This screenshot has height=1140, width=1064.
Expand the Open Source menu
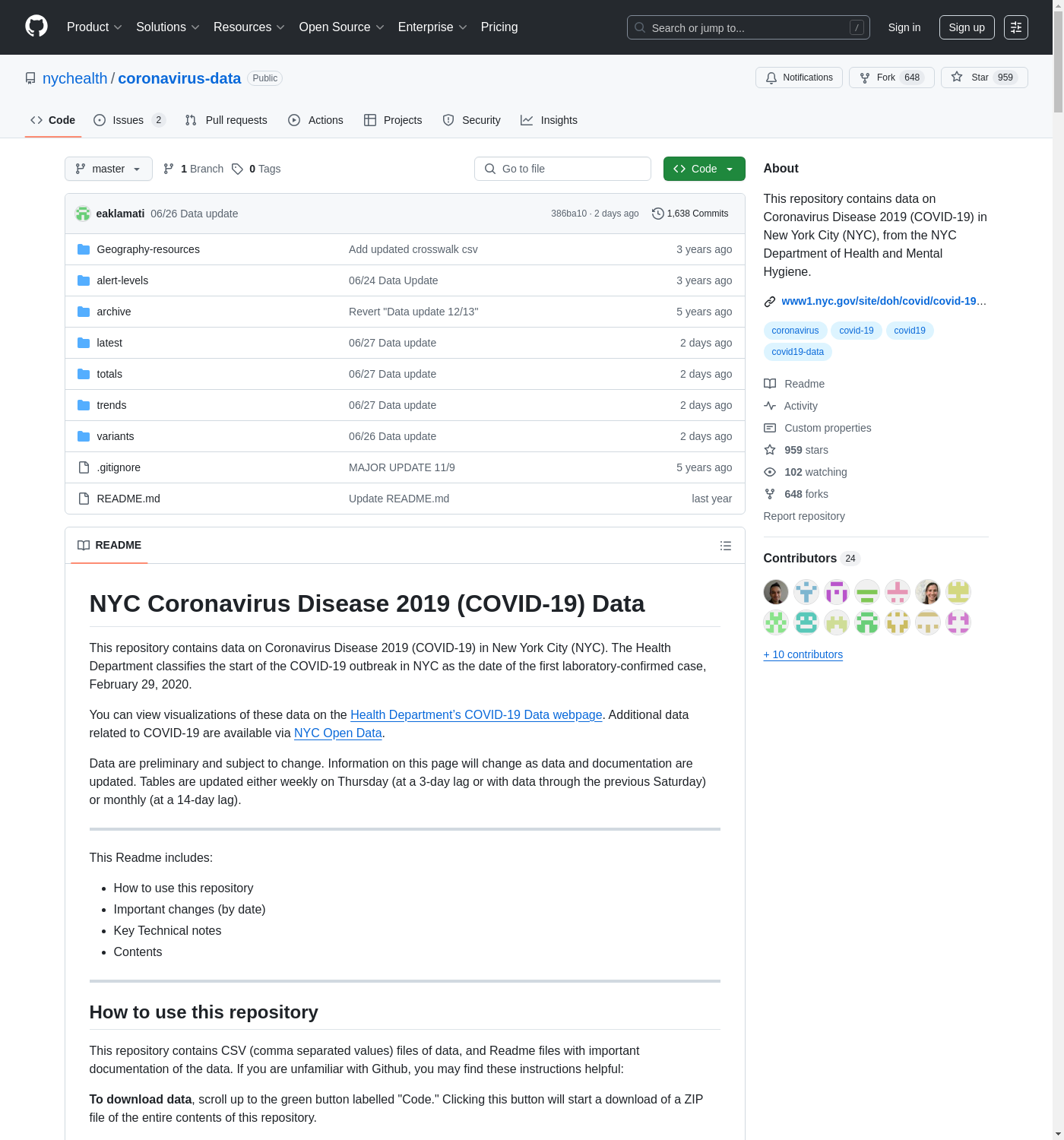coord(341,27)
